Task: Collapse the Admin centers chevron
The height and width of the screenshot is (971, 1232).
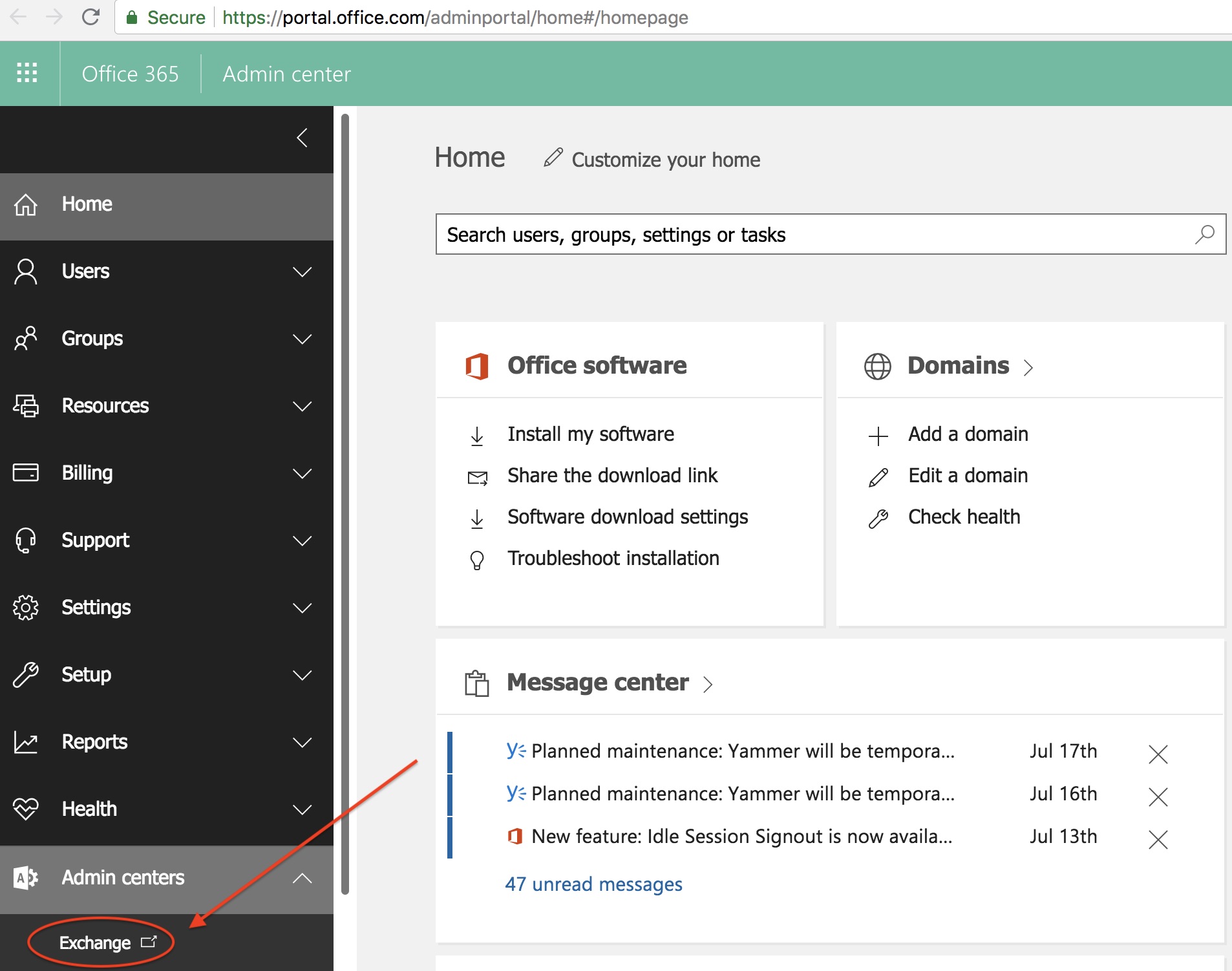Action: pos(302,878)
